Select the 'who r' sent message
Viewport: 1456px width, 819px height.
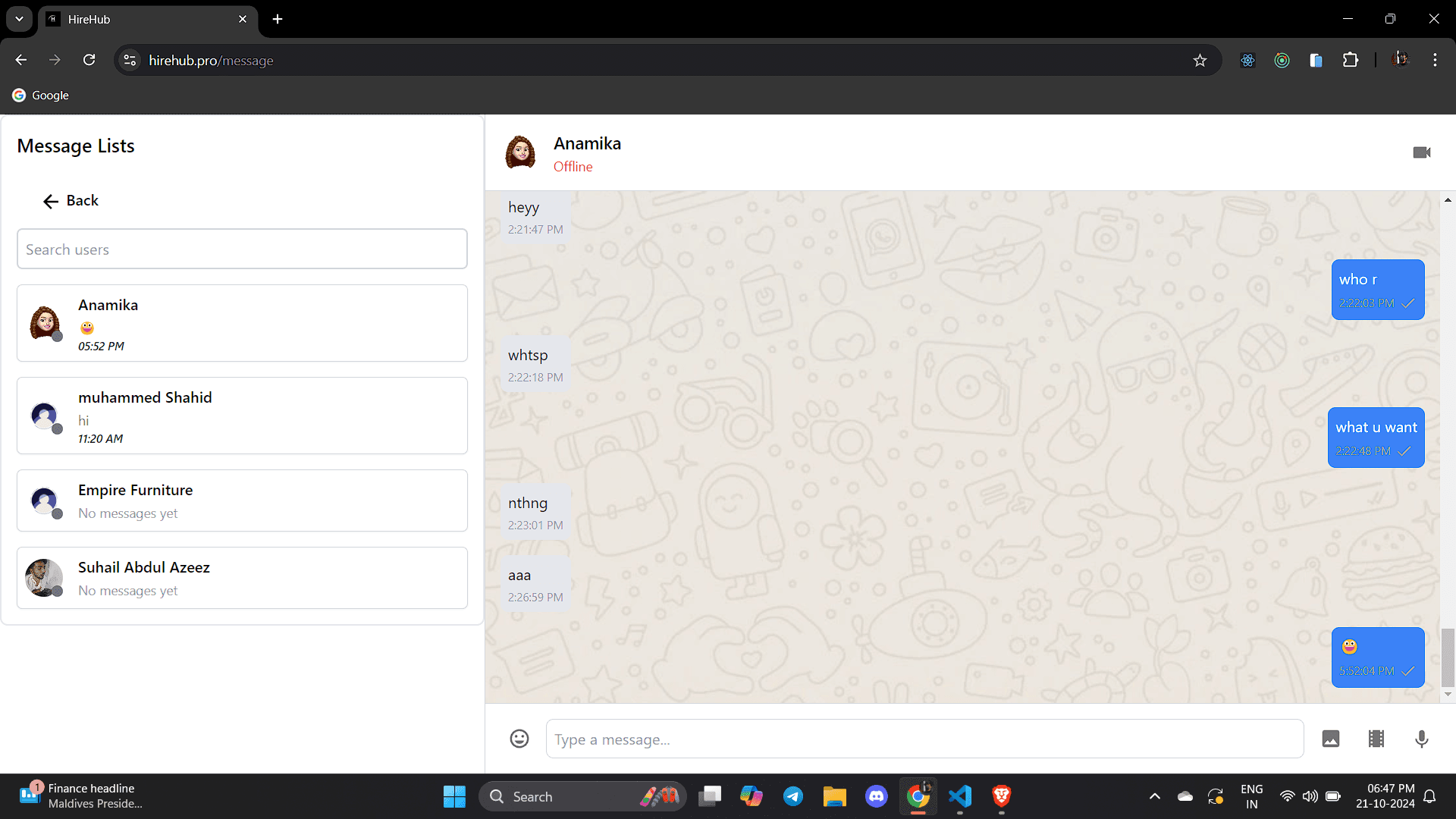coord(1378,290)
